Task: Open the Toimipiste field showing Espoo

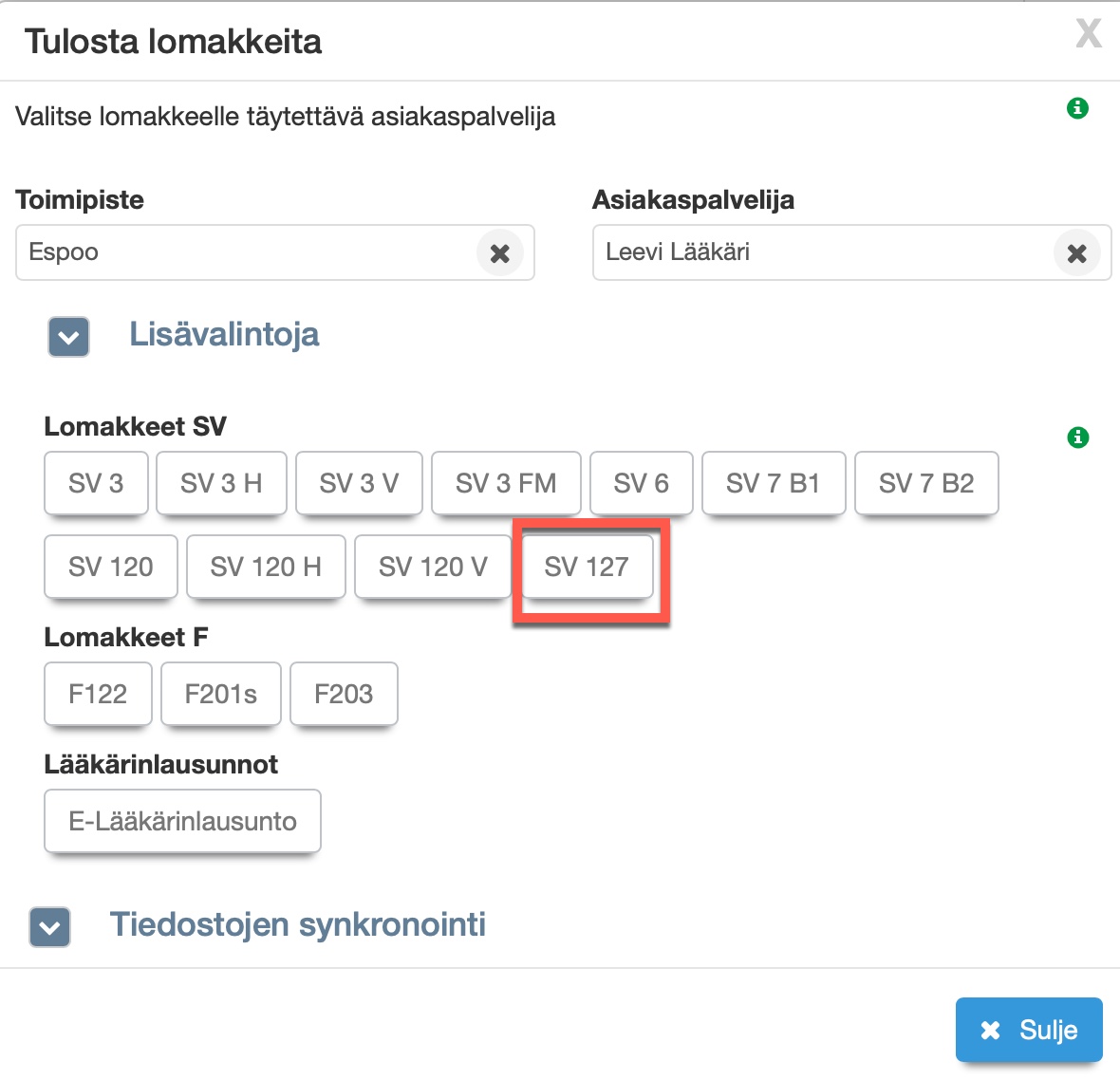Action: click(247, 252)
